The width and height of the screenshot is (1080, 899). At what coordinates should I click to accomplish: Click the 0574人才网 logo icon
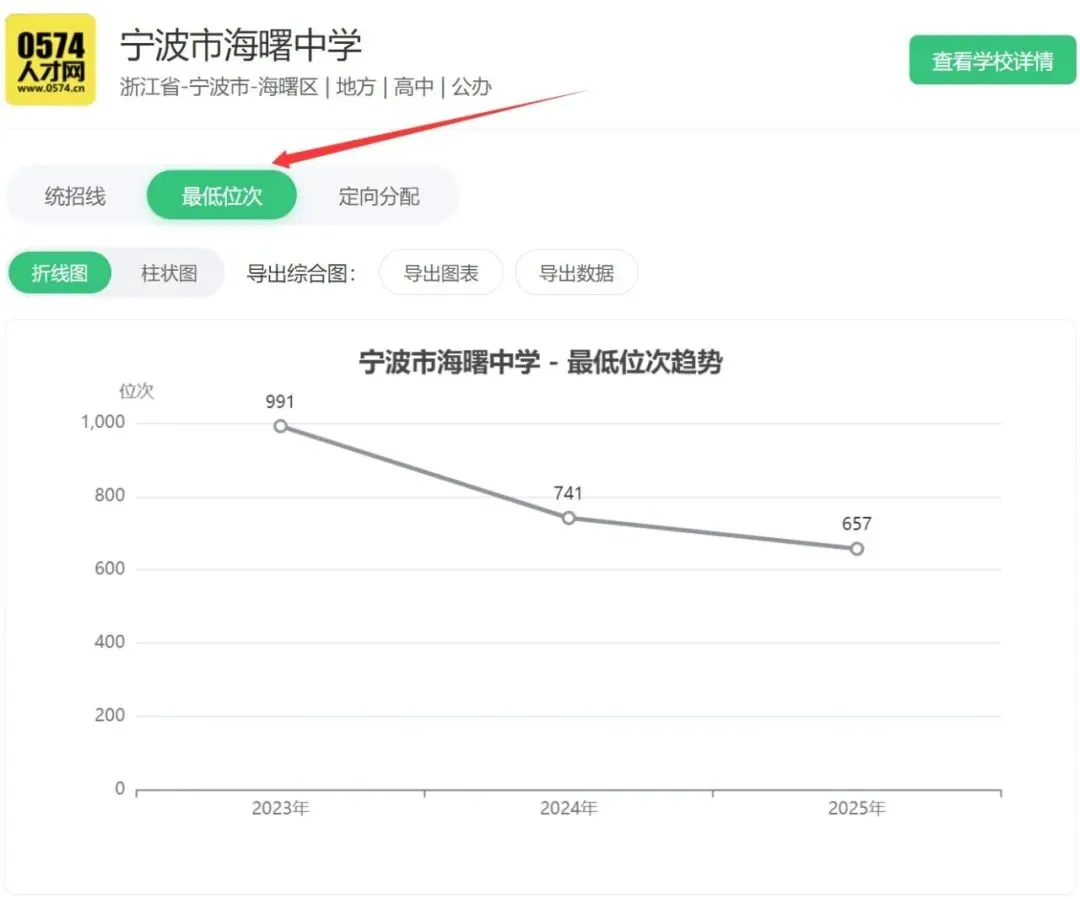[x=51, y=60]
